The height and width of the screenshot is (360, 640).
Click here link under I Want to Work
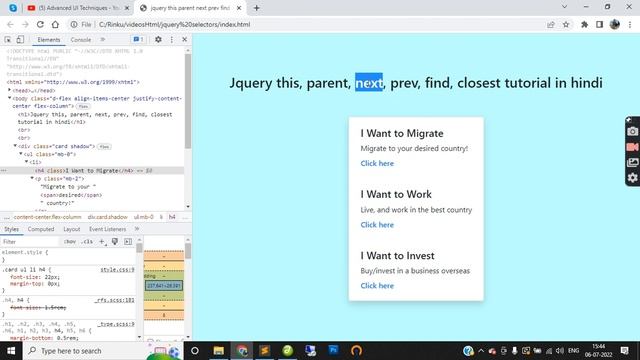[377, 225]
